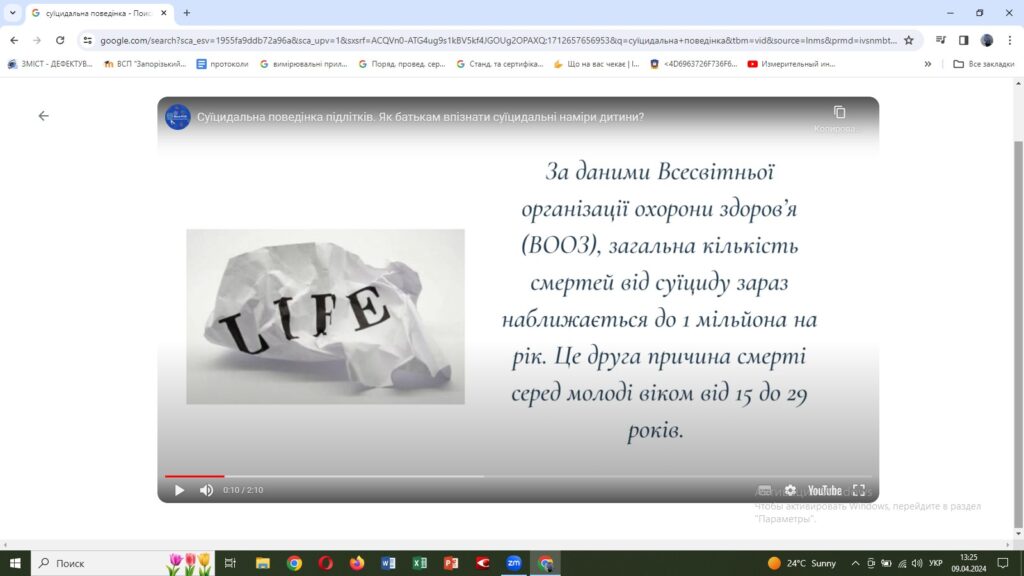This screenshot has width=1024, height=576.
Task: Open вимірювальні прил bookmark
Action: click(303, 64)
